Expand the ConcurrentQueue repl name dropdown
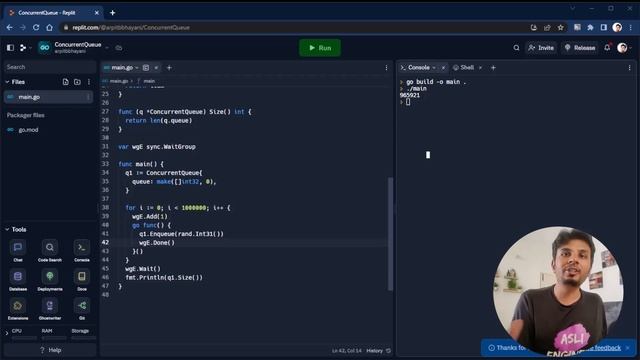640x360 pixels. click(x=107, y=48)
